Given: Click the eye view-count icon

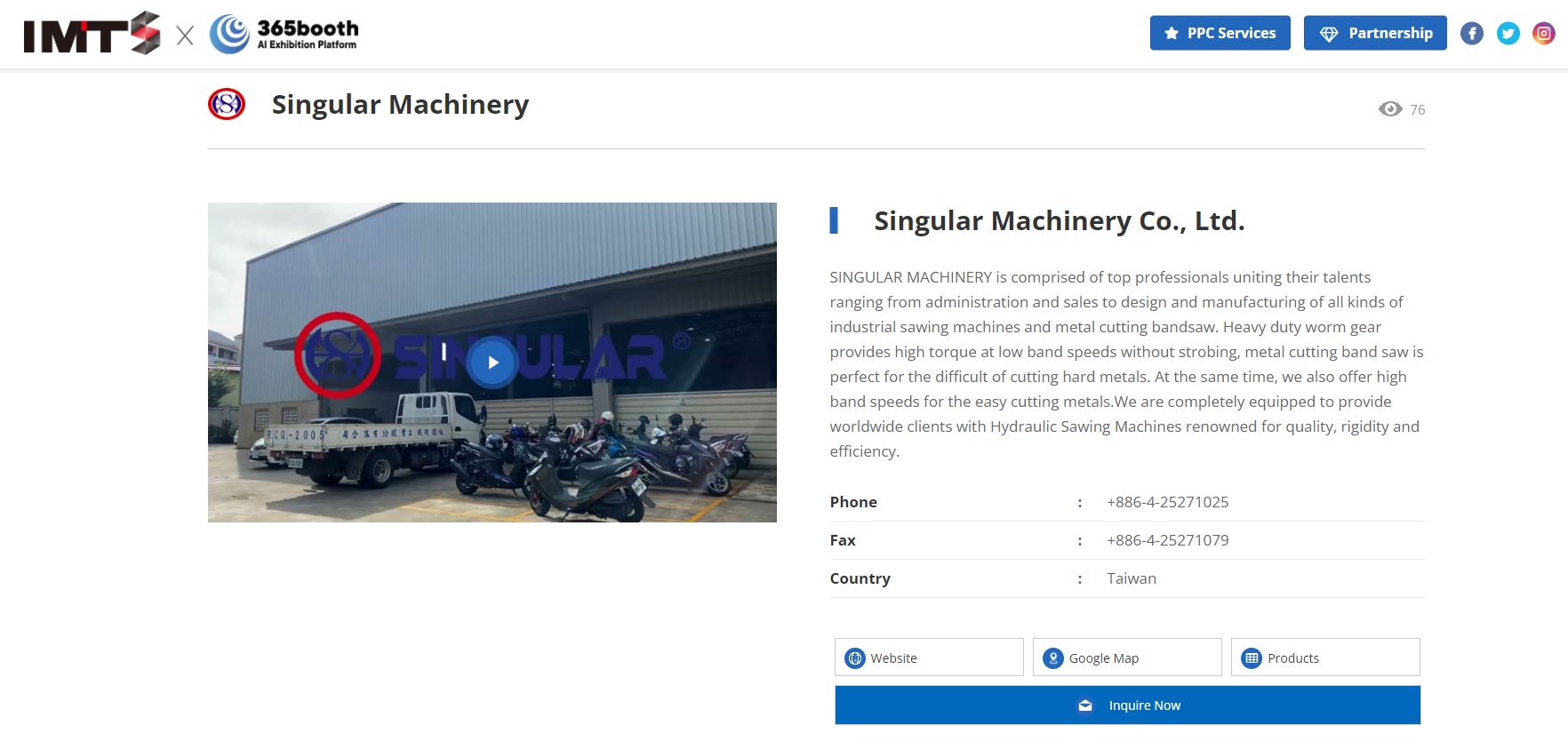Looking at the screenshot, I should pos(1390,108).
